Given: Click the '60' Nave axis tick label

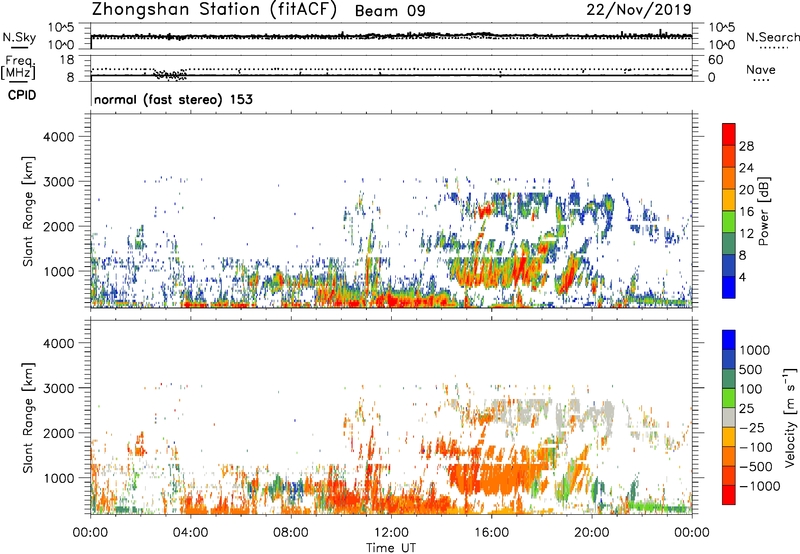Looking at the screenshot, I should click(x=715, y=60).
